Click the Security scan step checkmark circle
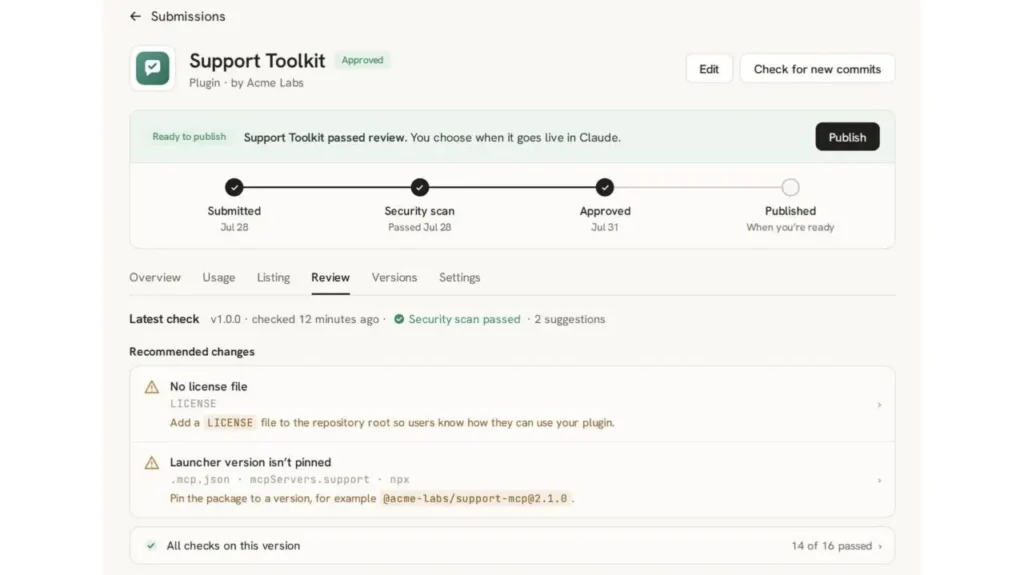Viewport: 1024px width, 575px height. click(x=419, y=188)
